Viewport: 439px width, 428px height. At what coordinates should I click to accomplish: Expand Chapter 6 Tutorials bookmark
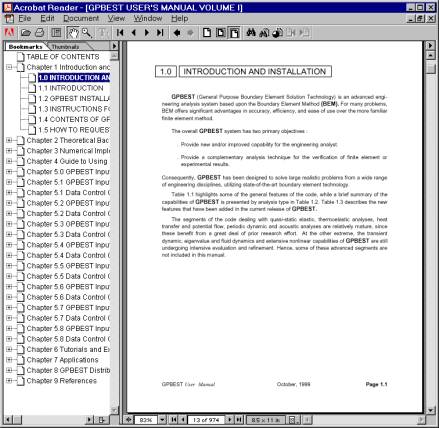(9, 349)
